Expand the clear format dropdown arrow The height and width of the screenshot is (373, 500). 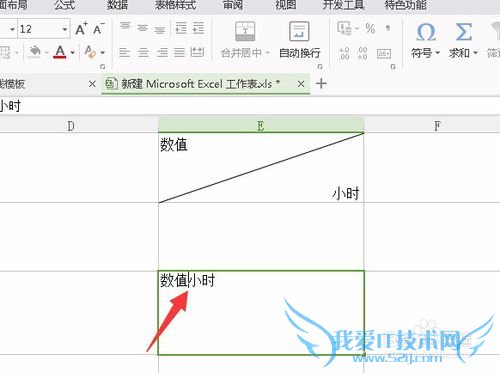coord(102,53)
